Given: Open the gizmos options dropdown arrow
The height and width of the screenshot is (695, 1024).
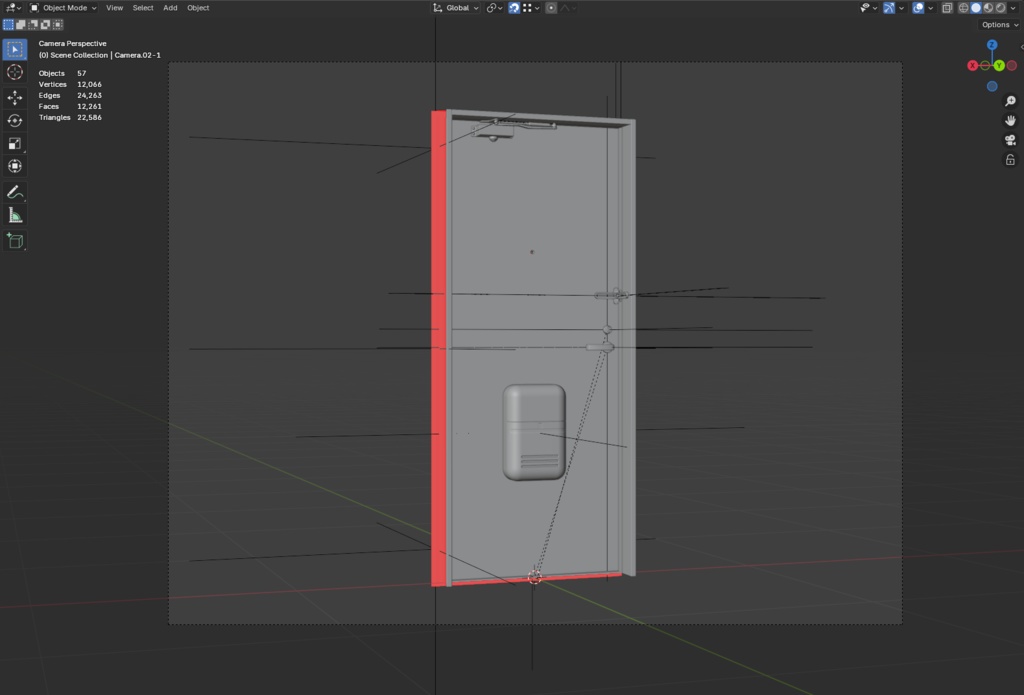Looking at the screenshot, I should [901, 8].
